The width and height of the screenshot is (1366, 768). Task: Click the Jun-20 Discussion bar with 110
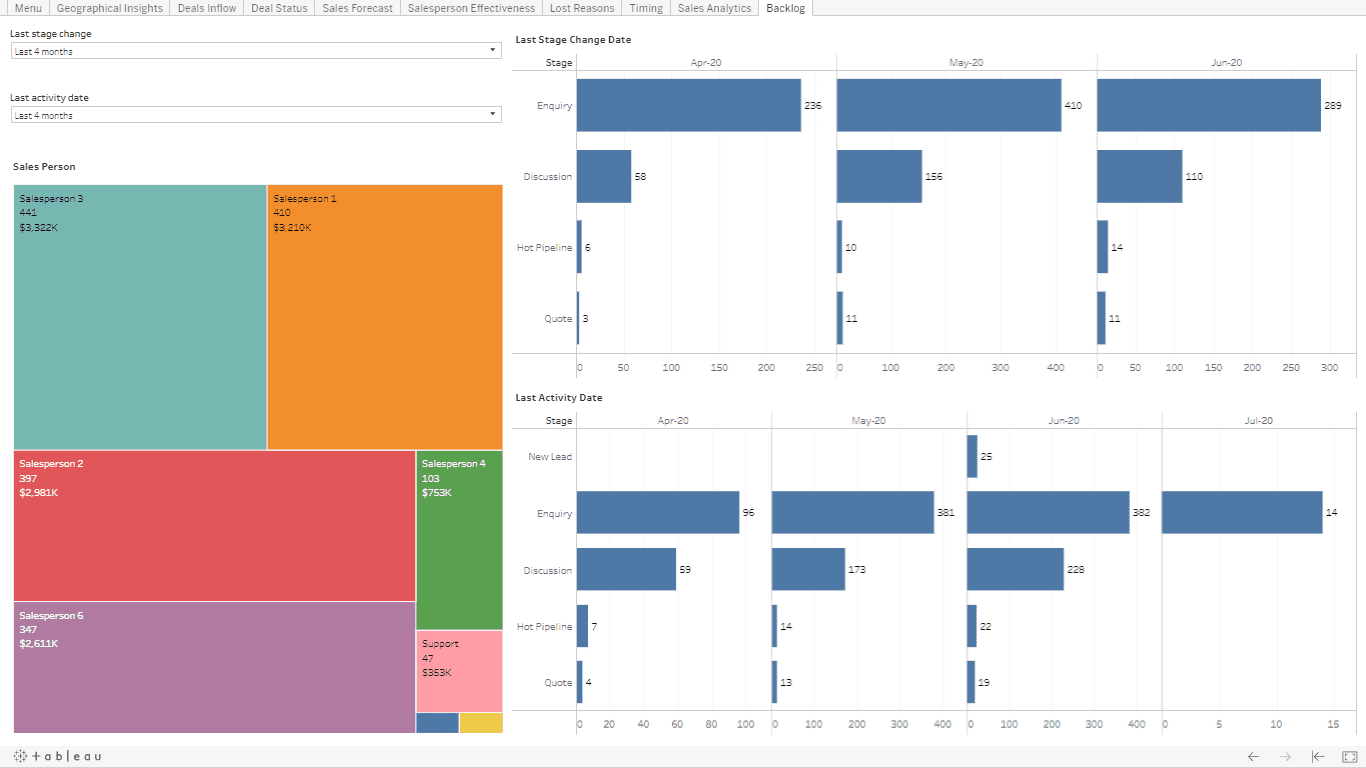coord(1139,177)
